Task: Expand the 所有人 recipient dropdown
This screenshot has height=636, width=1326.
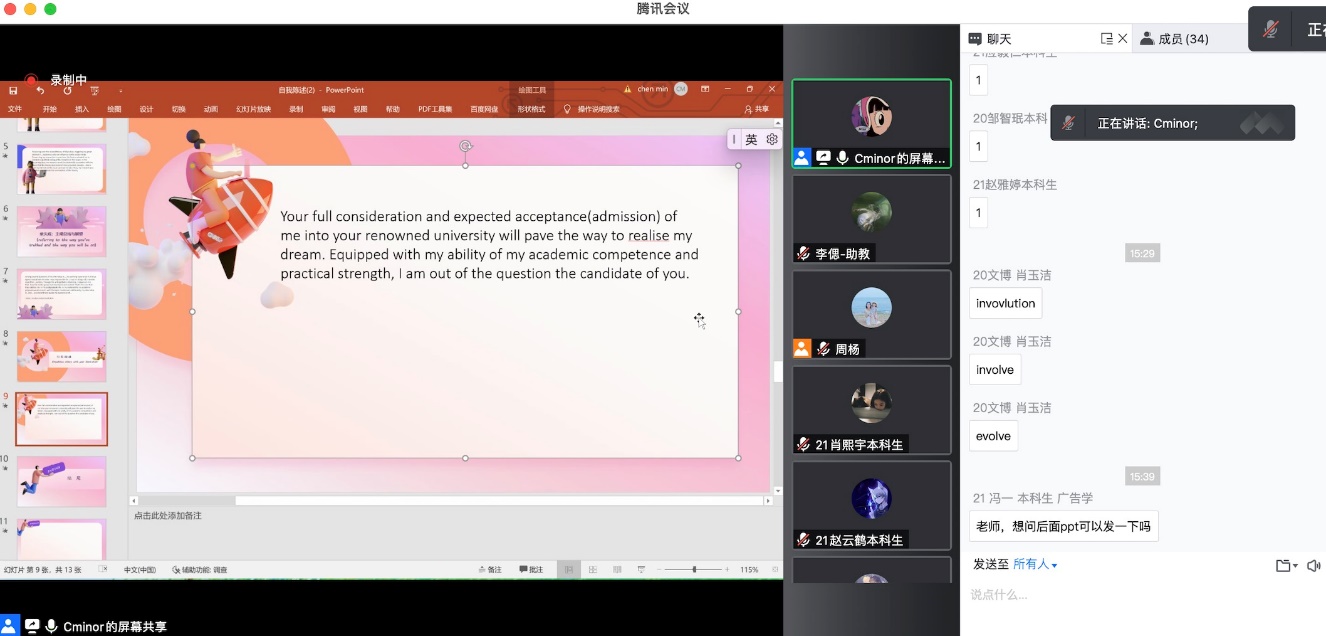Action: pos(1035,565)
